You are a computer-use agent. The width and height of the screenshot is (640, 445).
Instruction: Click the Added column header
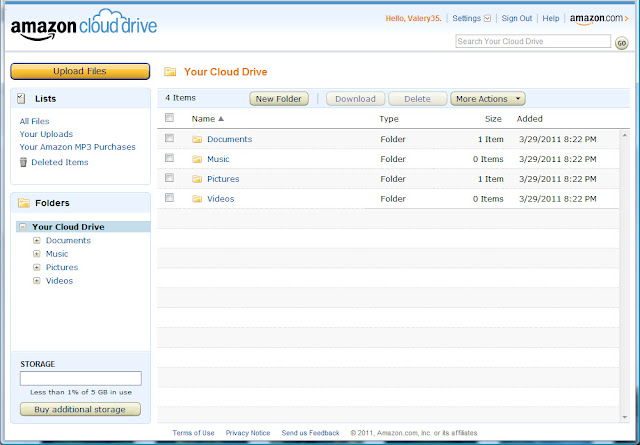pos(529,119)
